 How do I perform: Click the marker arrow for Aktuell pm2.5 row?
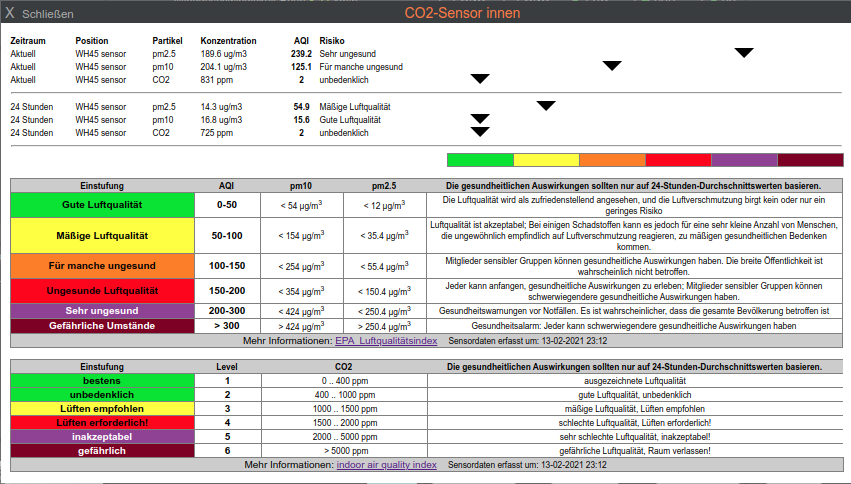[x=744, y=53]
